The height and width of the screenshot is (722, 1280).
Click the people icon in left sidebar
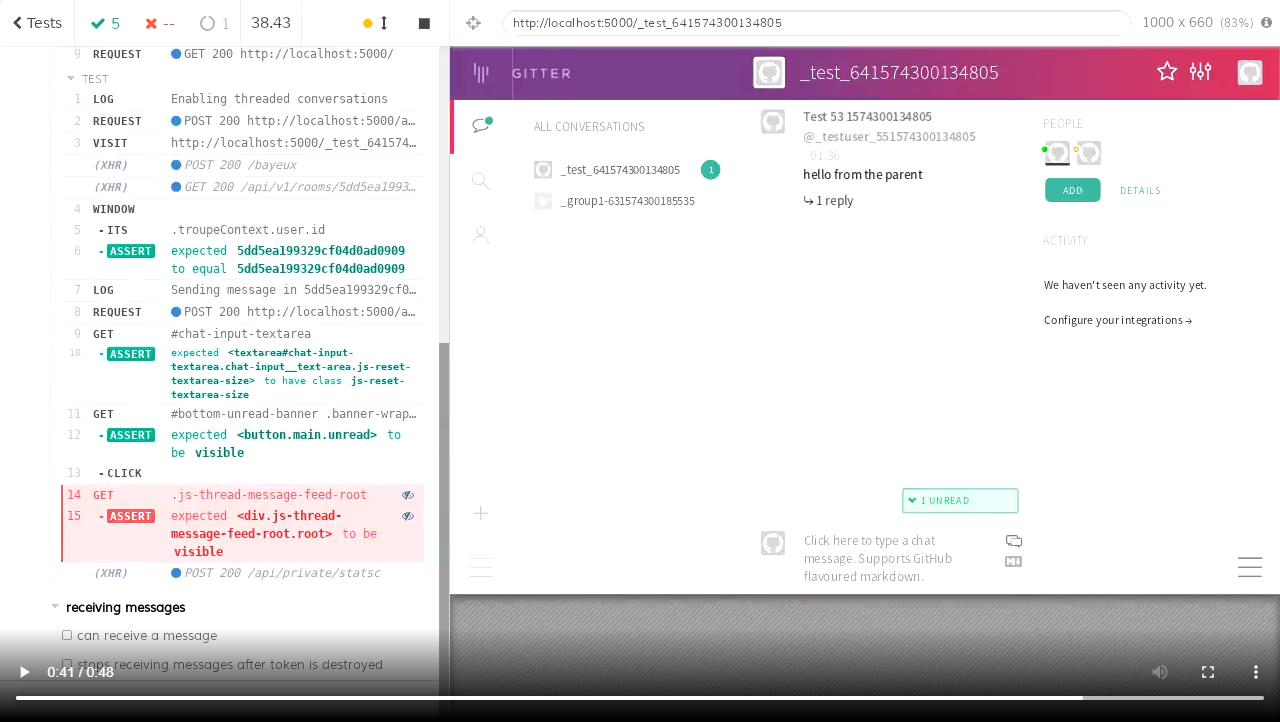click(x=481, y=235)
